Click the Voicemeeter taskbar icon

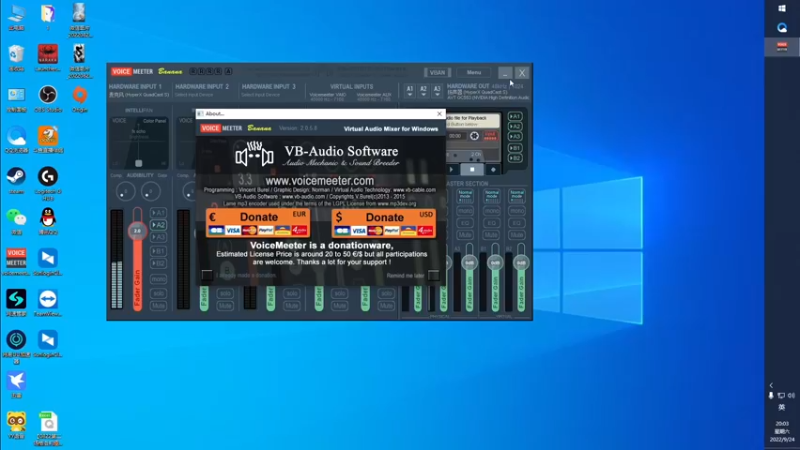click(782, 47)
